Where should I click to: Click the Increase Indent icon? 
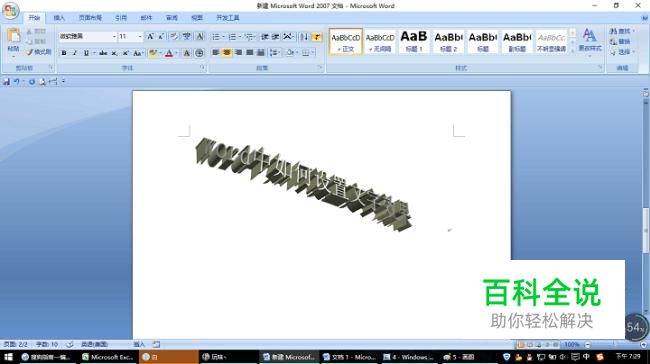point(275,37)
